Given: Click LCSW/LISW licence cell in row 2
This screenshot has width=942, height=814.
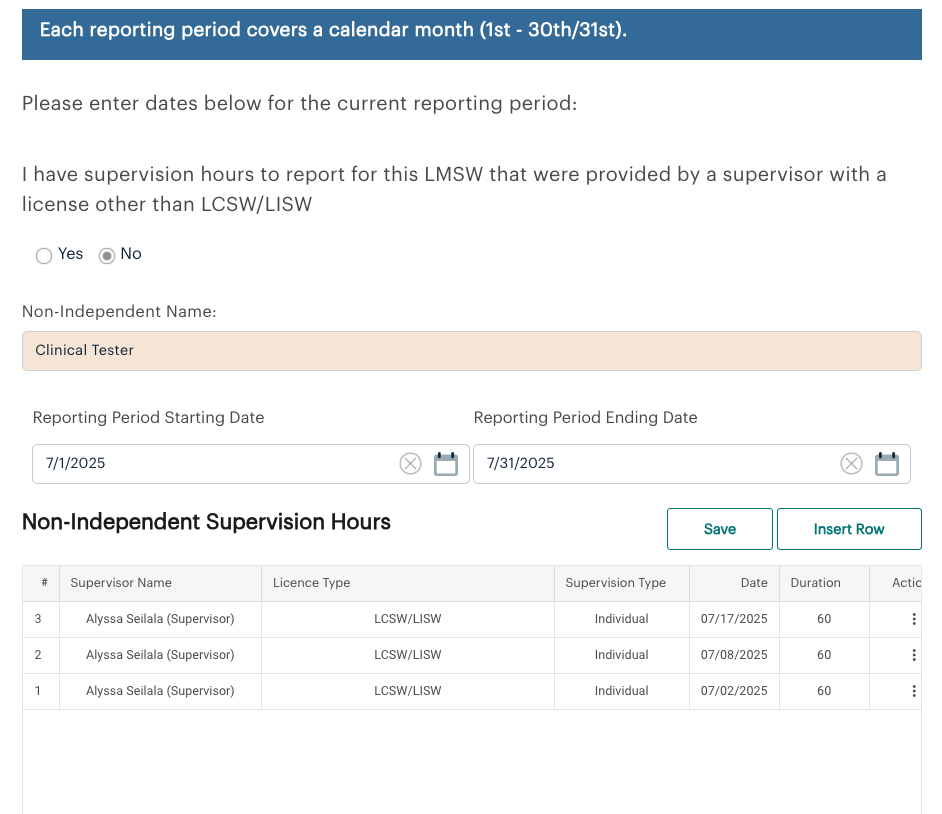Looking at the screenshot, I should click(x=408, y=655).
